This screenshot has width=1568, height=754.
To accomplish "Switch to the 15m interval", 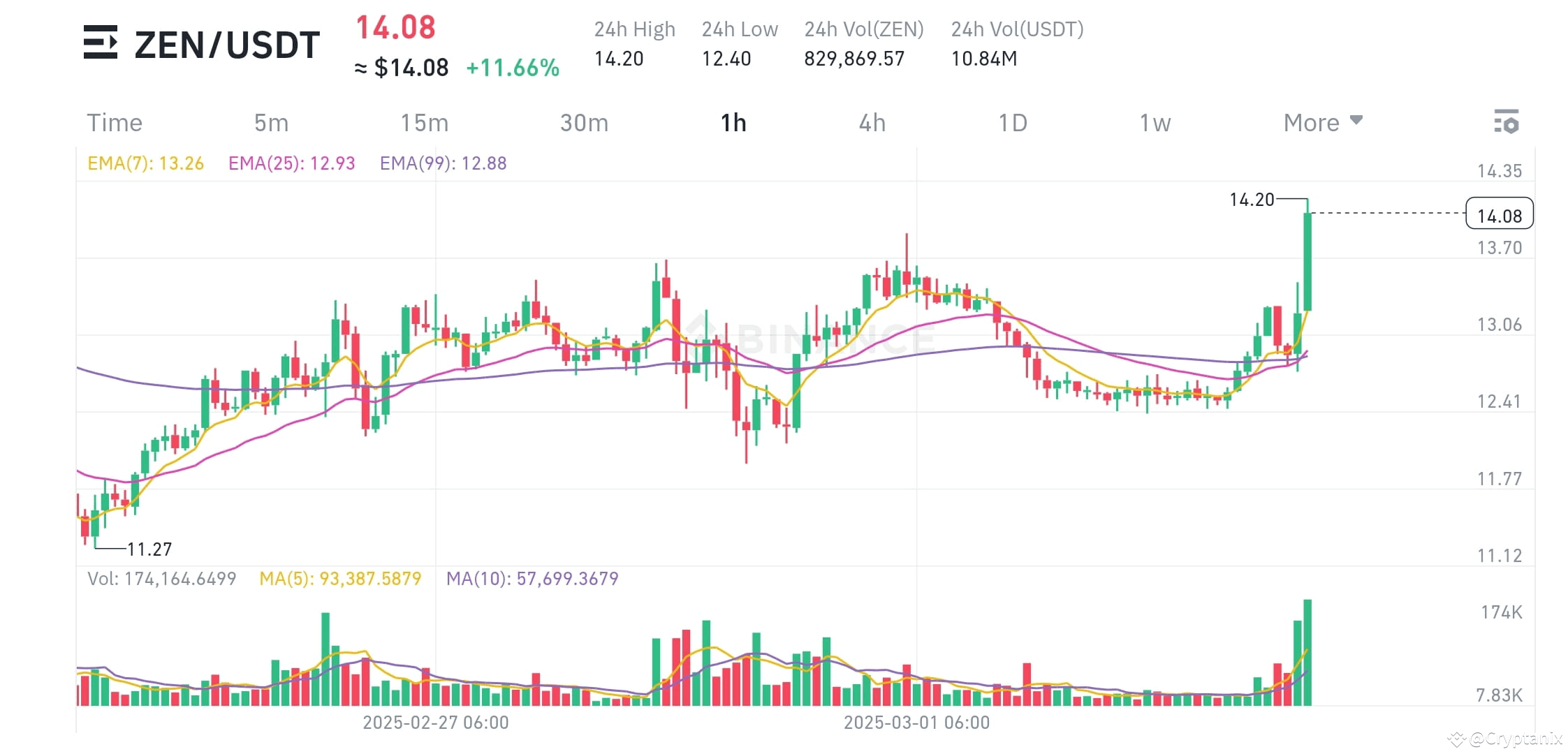I will (424, 122).
